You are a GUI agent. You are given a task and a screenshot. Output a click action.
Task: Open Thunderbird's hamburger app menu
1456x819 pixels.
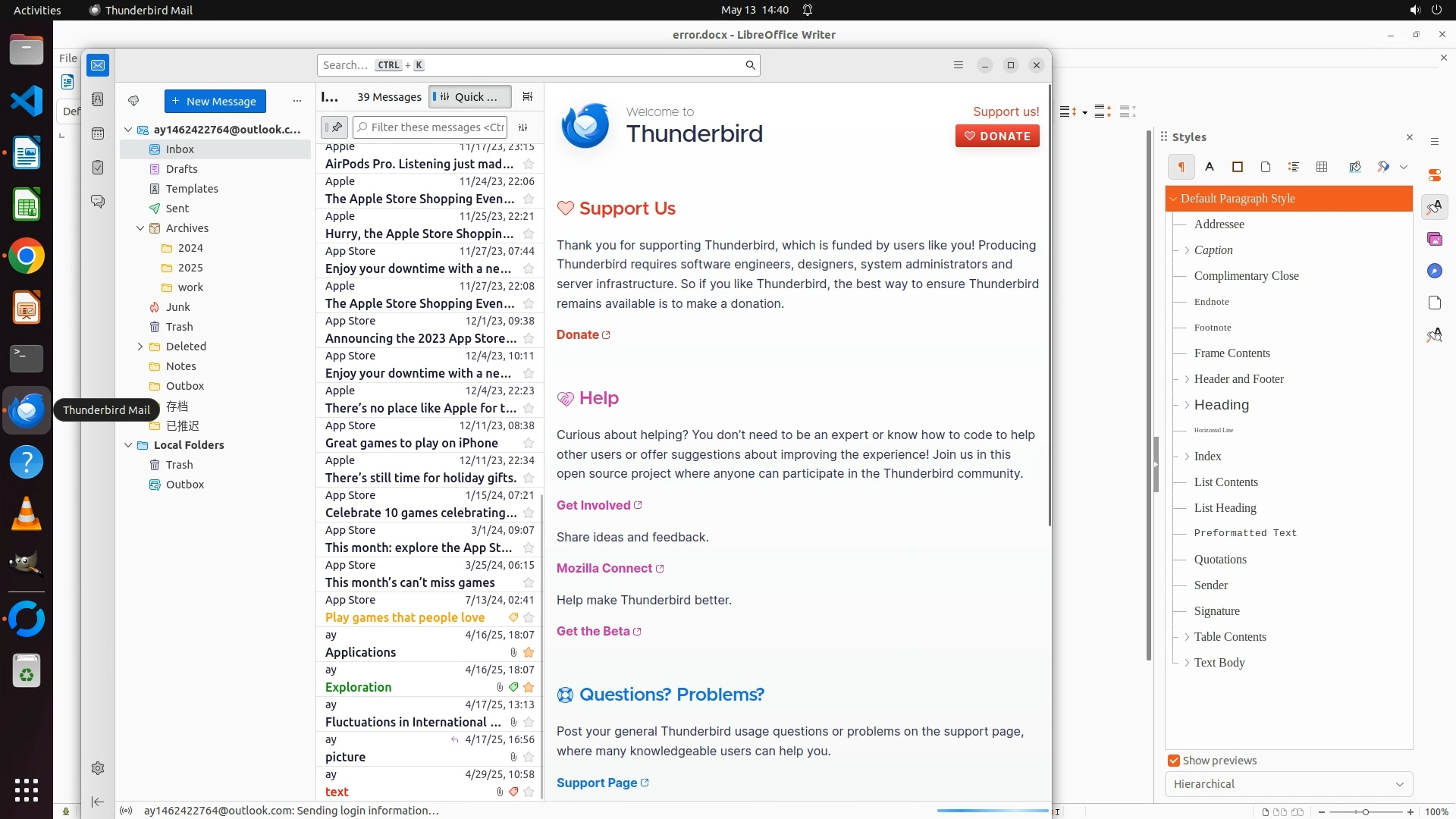pos(959,65)
